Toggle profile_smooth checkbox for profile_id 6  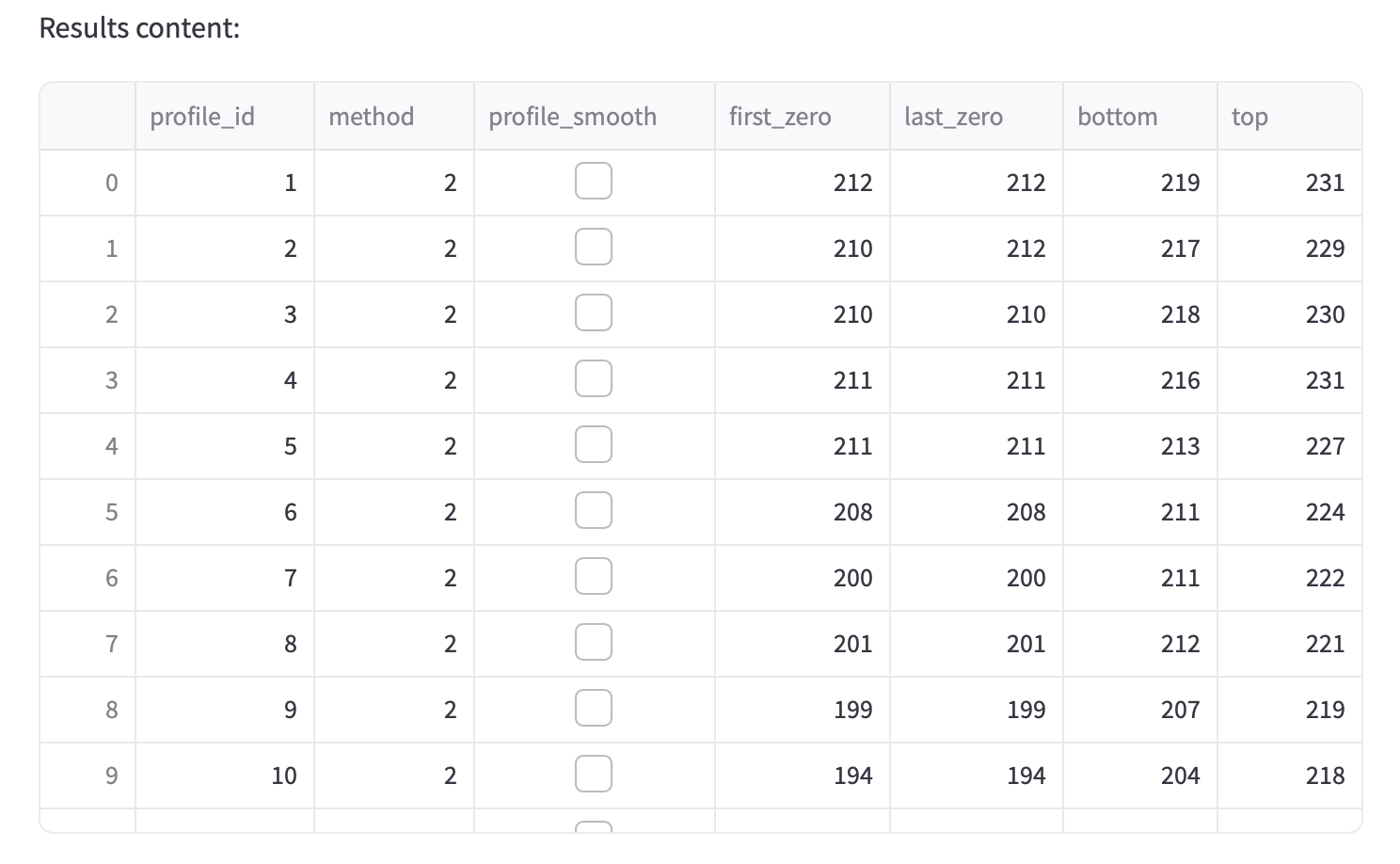[x=594, y=510]
